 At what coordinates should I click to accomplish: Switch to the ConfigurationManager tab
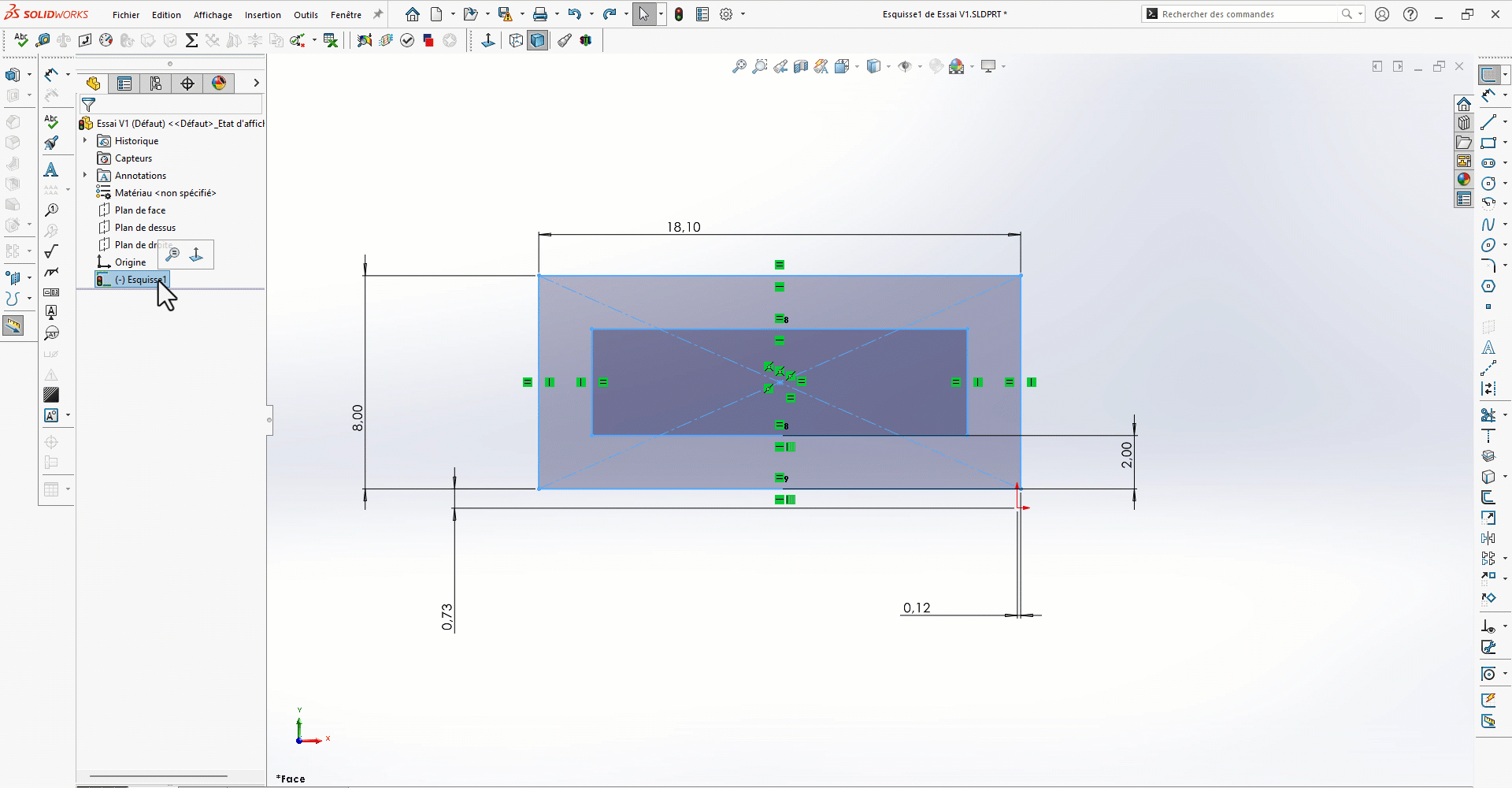(156, 84)
